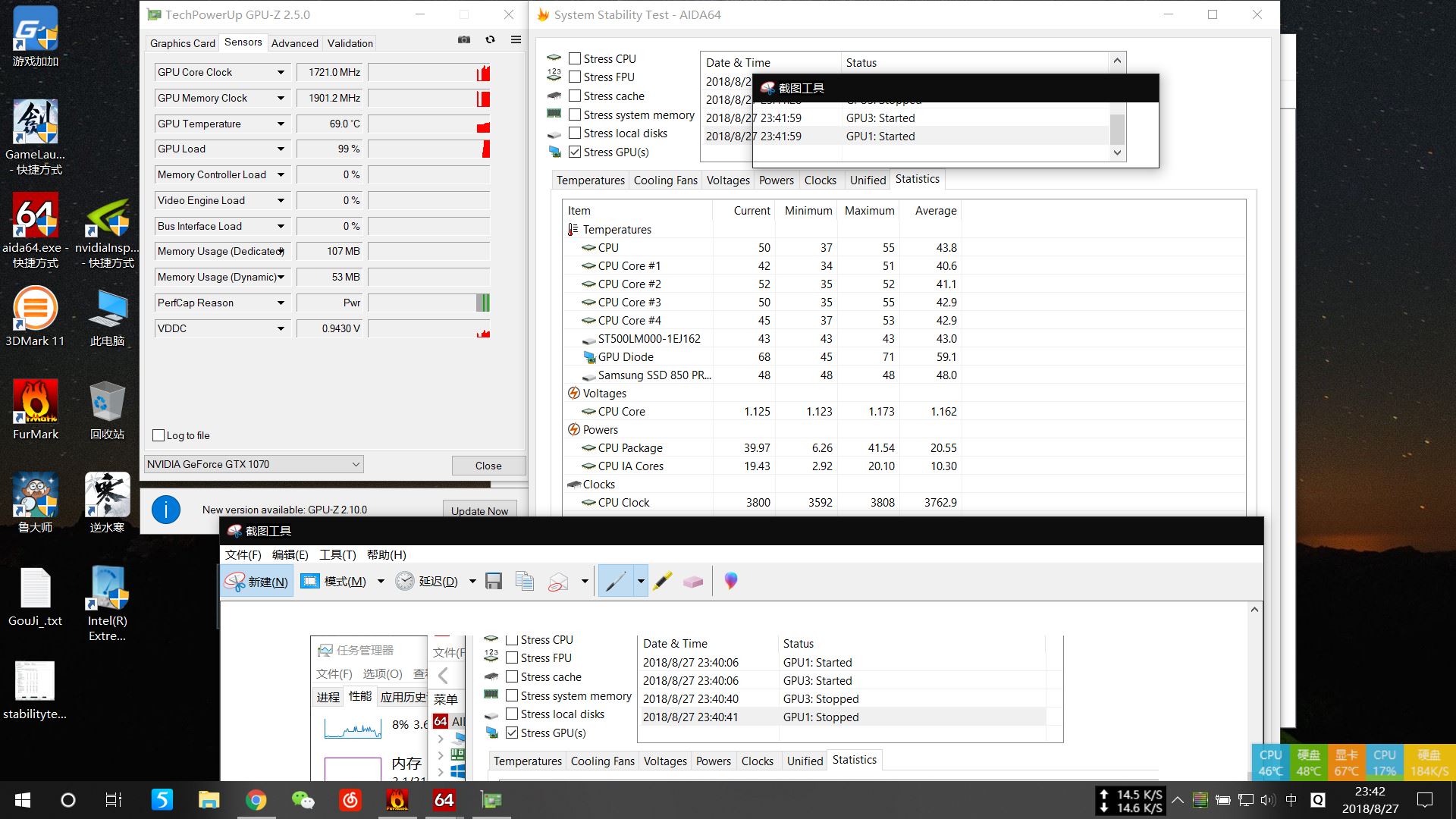Click Chrome icon in the taskbar
The height and width of the screenshot is (819, 1456).
point(256,800)
